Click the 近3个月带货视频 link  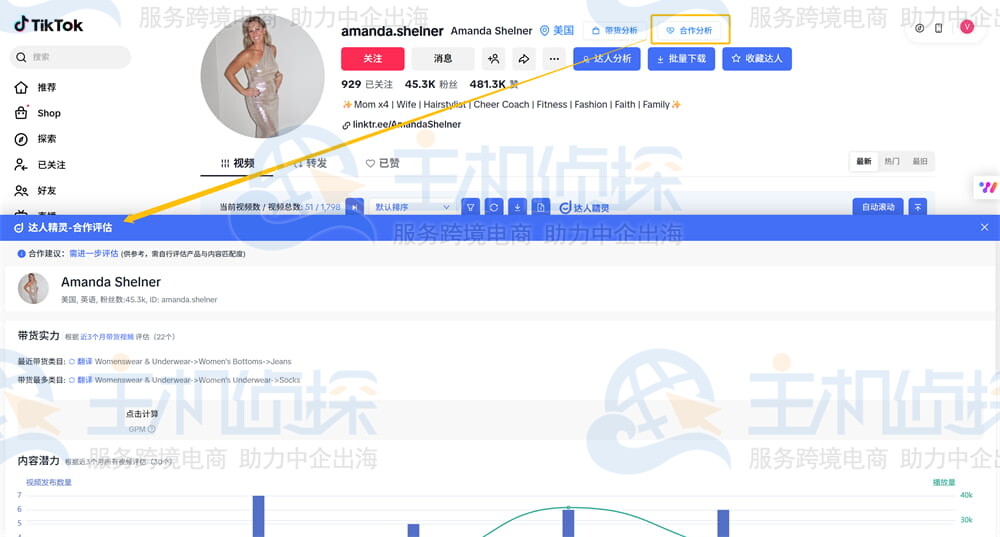point(107,337)
